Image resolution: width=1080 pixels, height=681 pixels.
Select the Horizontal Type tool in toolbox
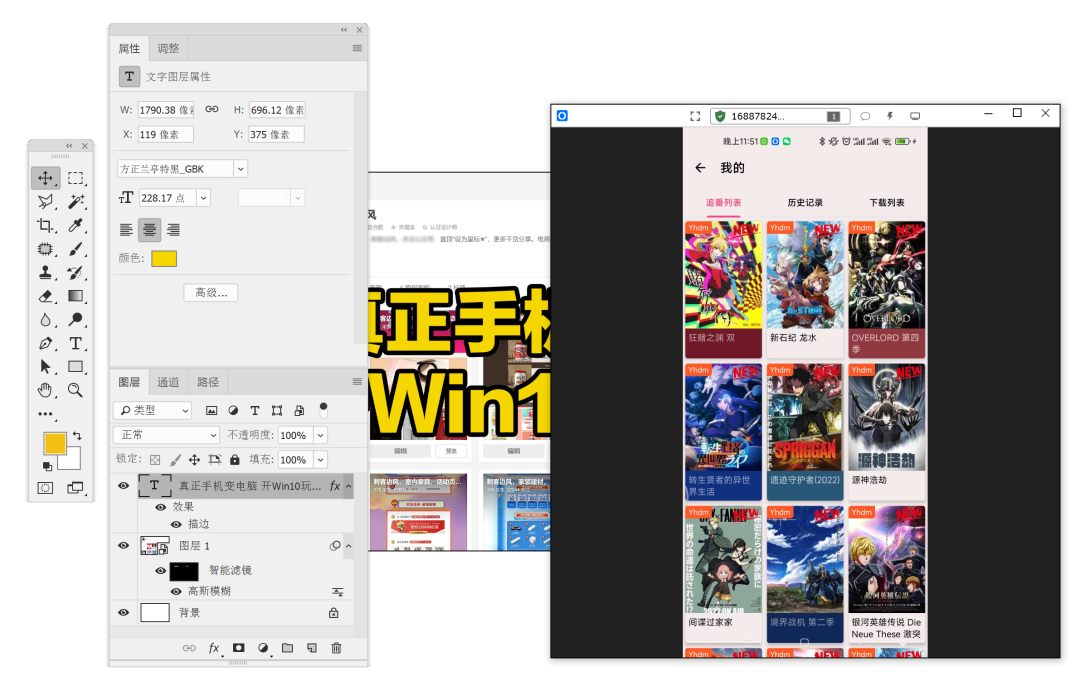coord(76,343)
